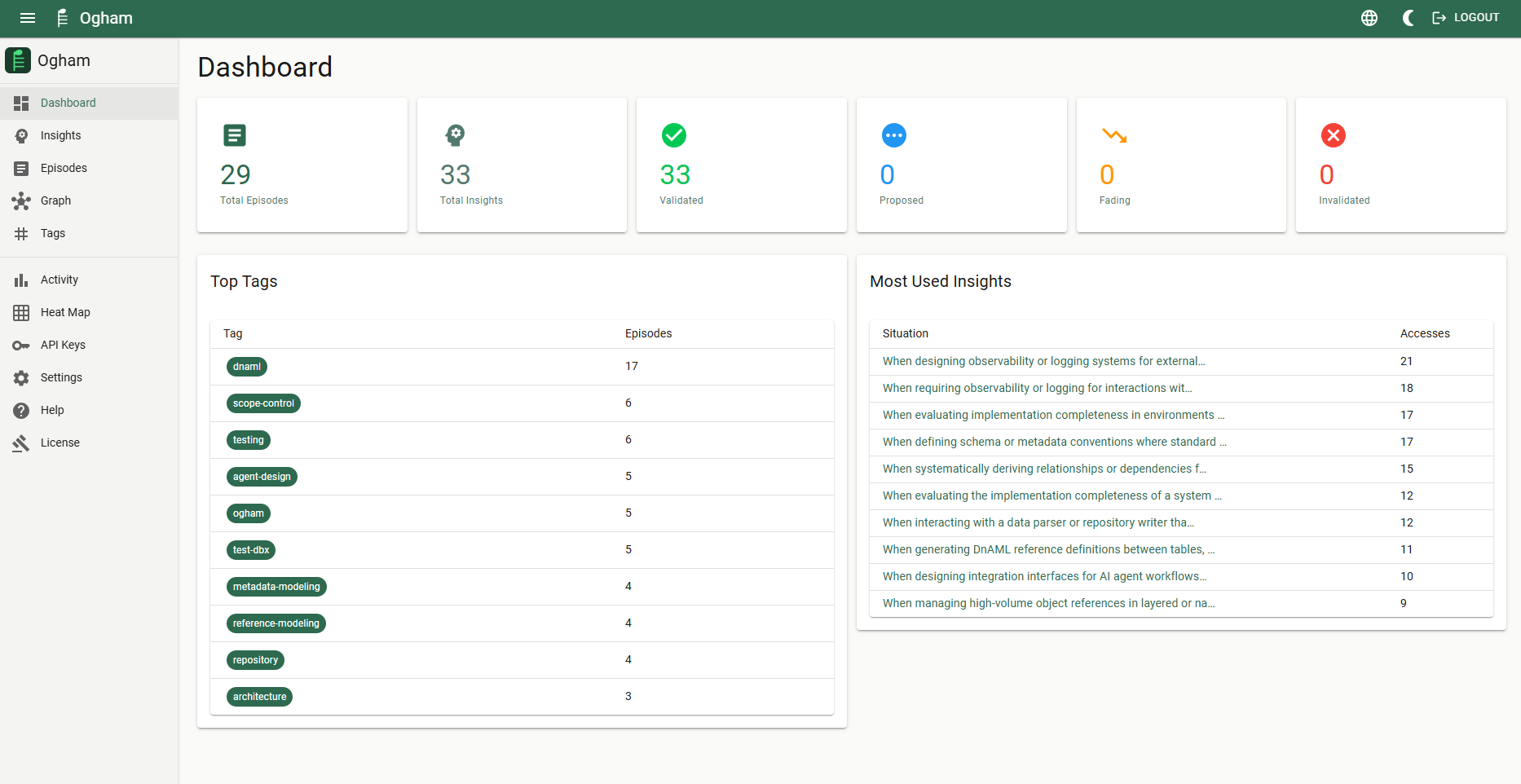Toggle dark mode moon icon
This screenshot has height=784, width=1521.
[1408, 18]
